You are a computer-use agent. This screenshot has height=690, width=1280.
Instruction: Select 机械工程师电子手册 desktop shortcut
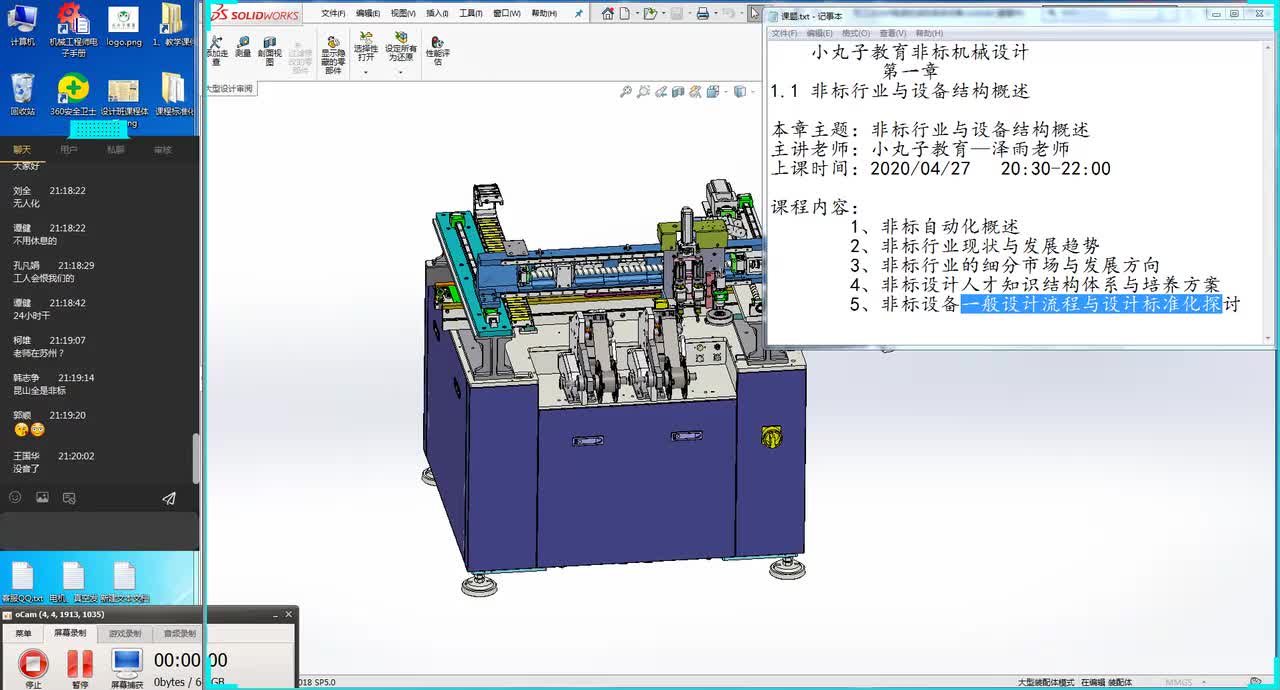click(73, 30)
